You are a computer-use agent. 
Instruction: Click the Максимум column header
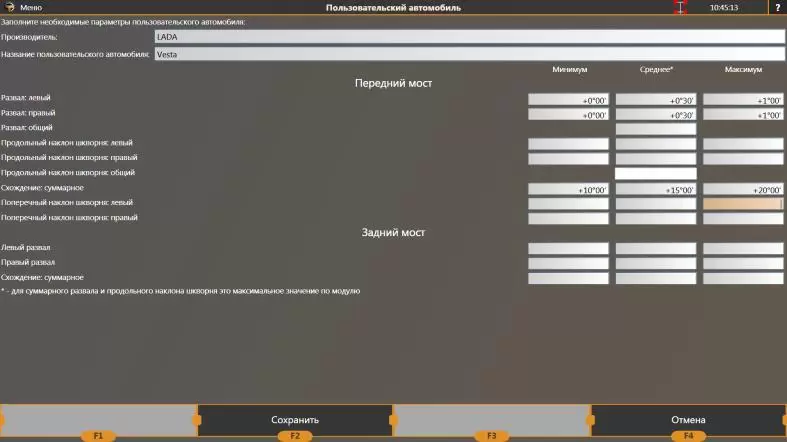[743, 69]
